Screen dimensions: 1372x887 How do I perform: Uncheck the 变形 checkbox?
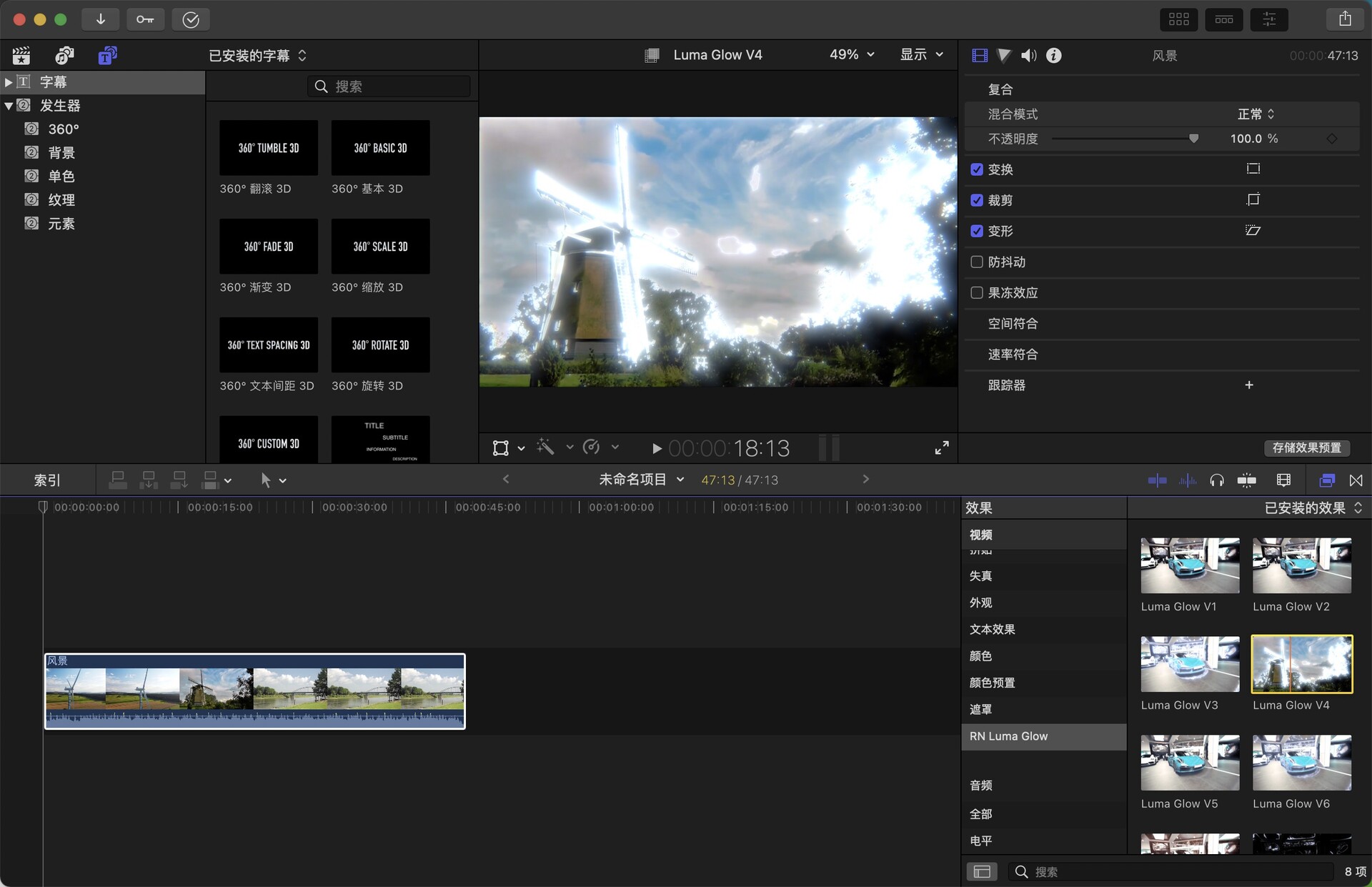coord(976,231)
